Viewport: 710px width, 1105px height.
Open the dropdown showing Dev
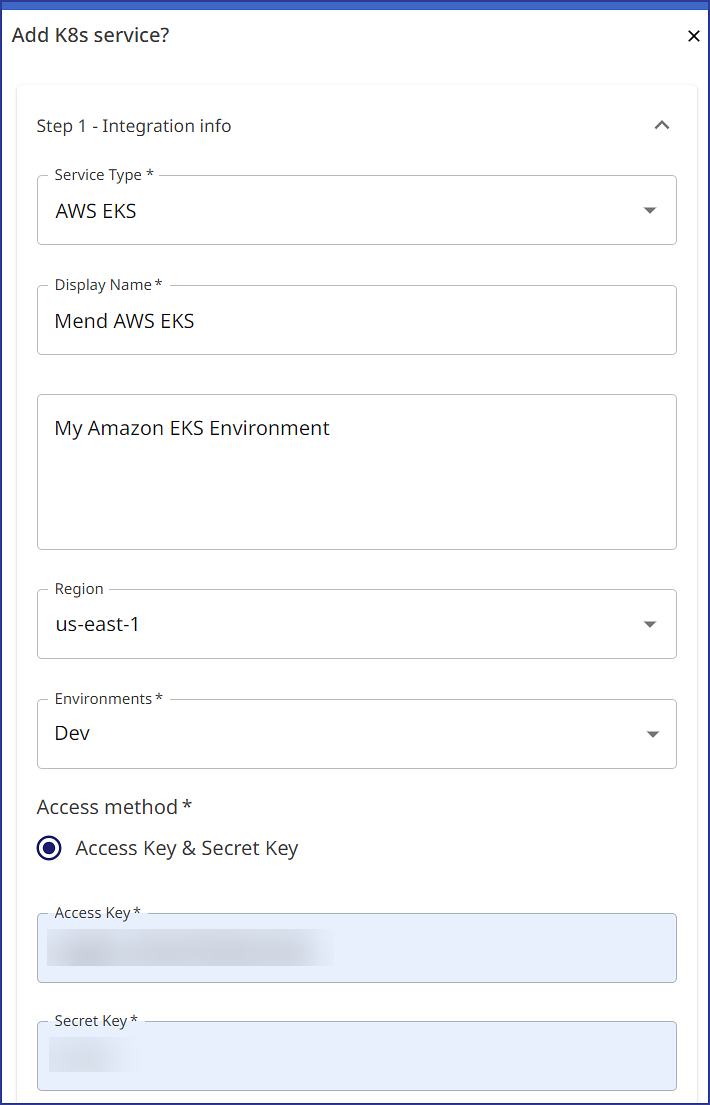(x=340, y=734)
